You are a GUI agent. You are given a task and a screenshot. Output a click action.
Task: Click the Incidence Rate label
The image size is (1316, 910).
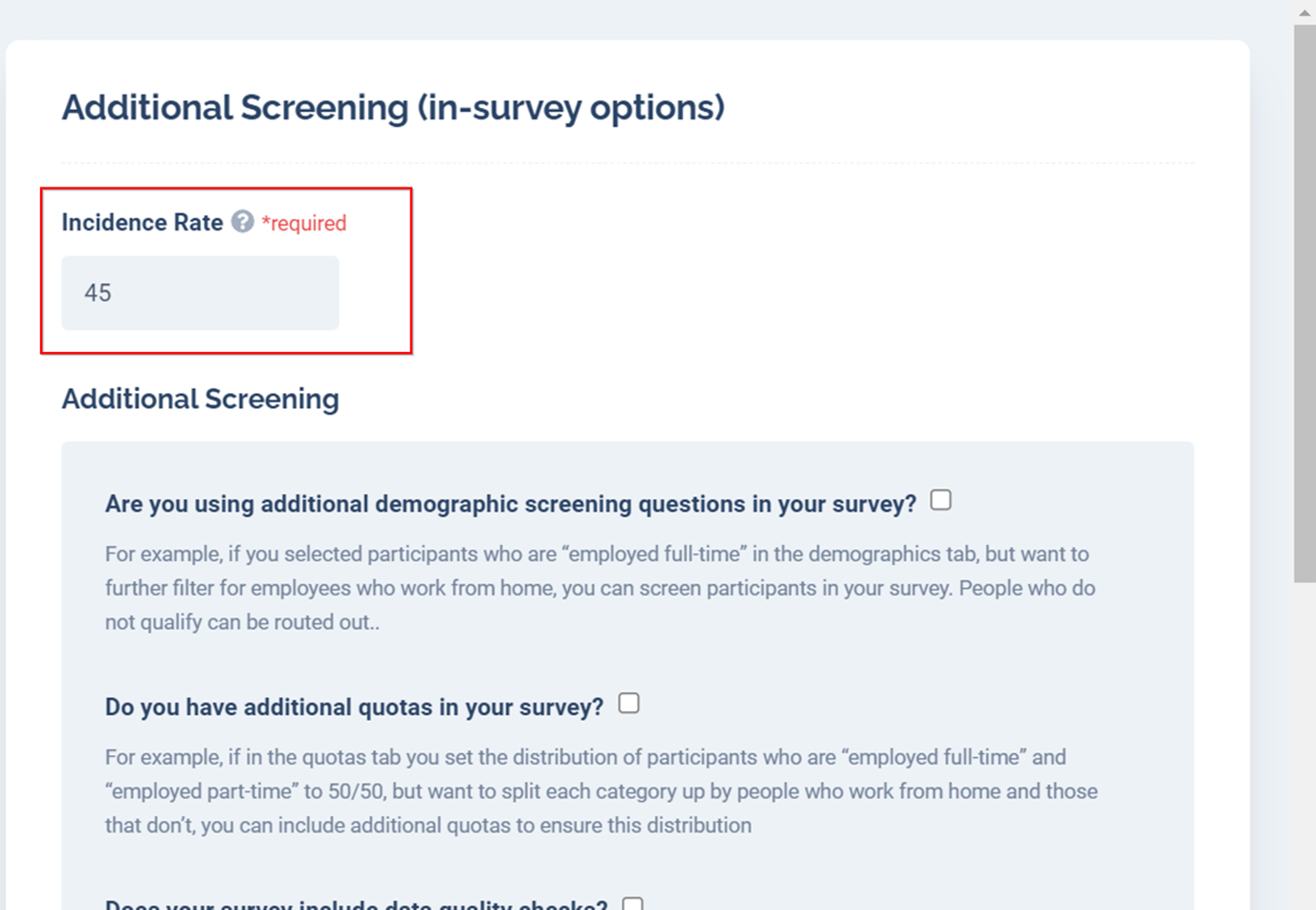[x=143, y=222]
